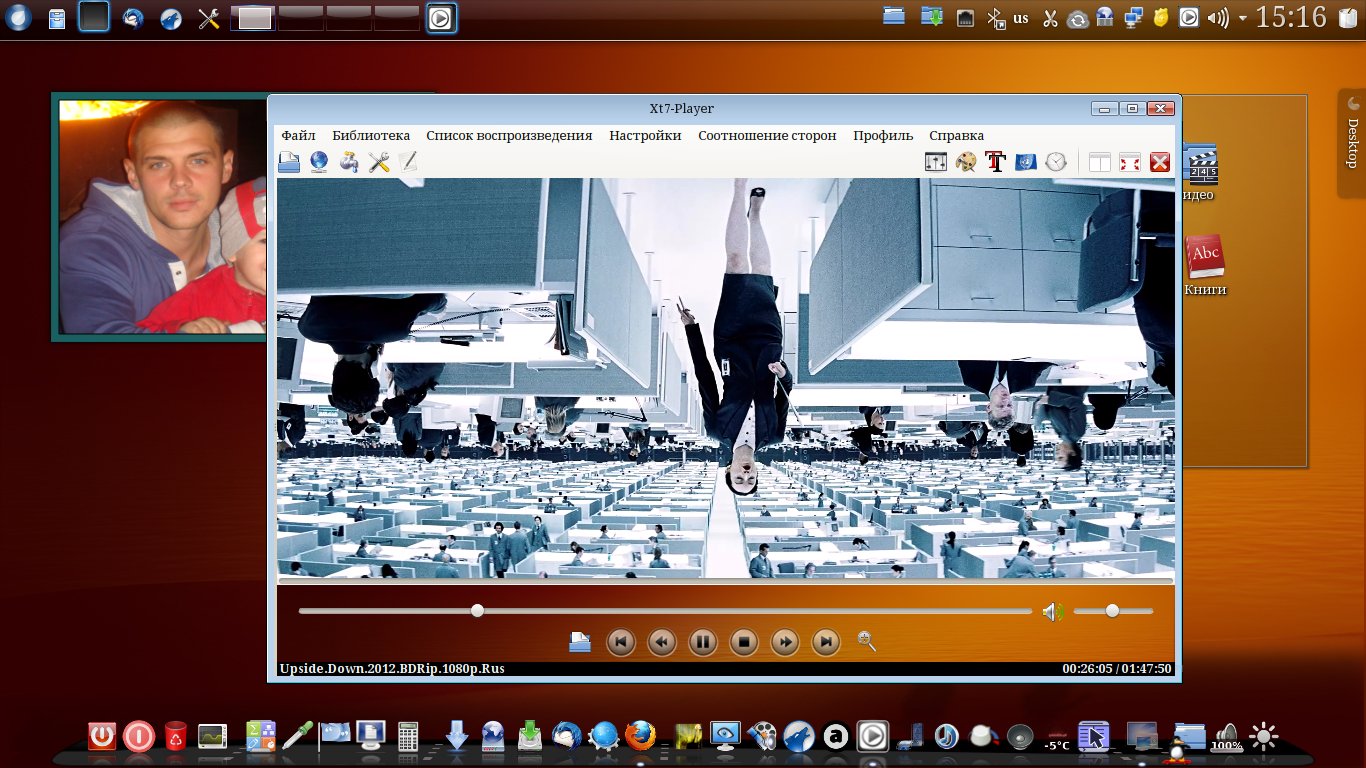The image size is (1366, 768).
Task: Click the file name Upside.Down.2012.BDRip.1080p.Rus
Action: 392,669
